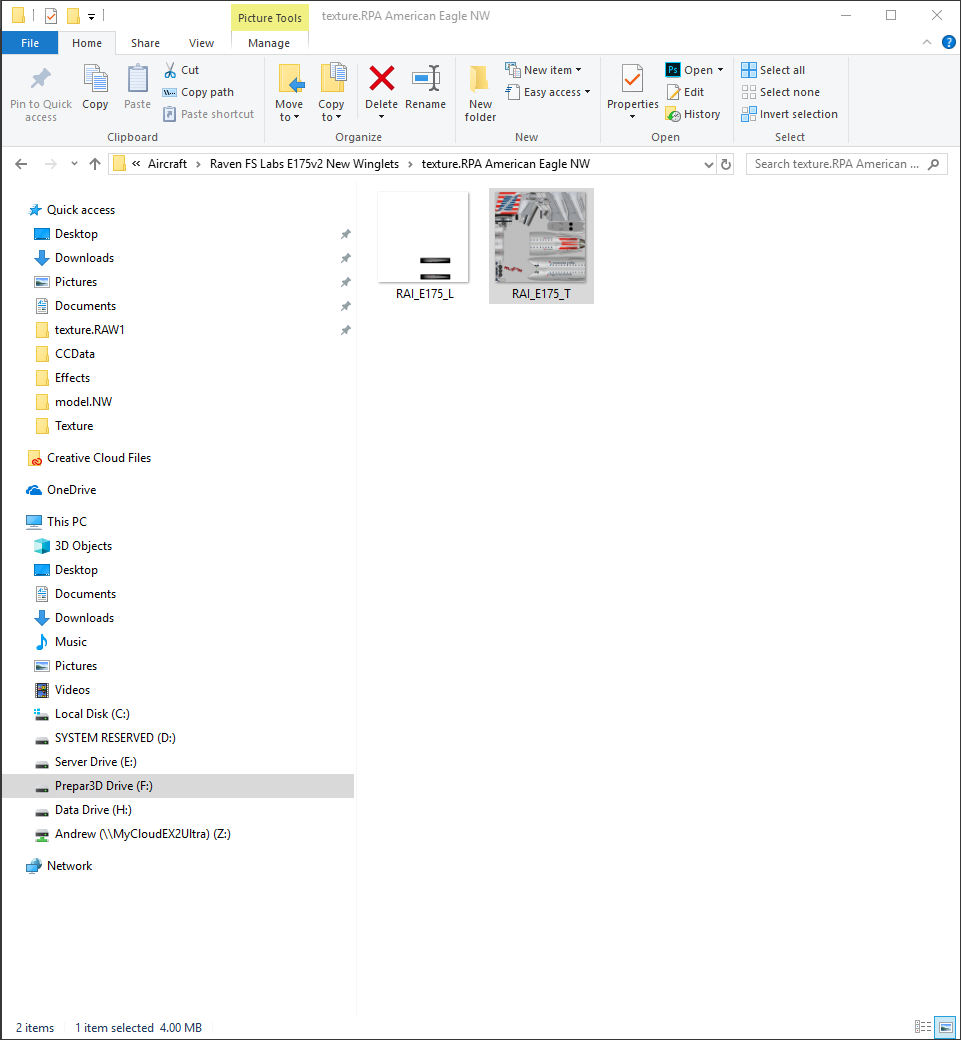Cut the selected file
Viewport: 961px width, 1040px height.
coord(181,70)
